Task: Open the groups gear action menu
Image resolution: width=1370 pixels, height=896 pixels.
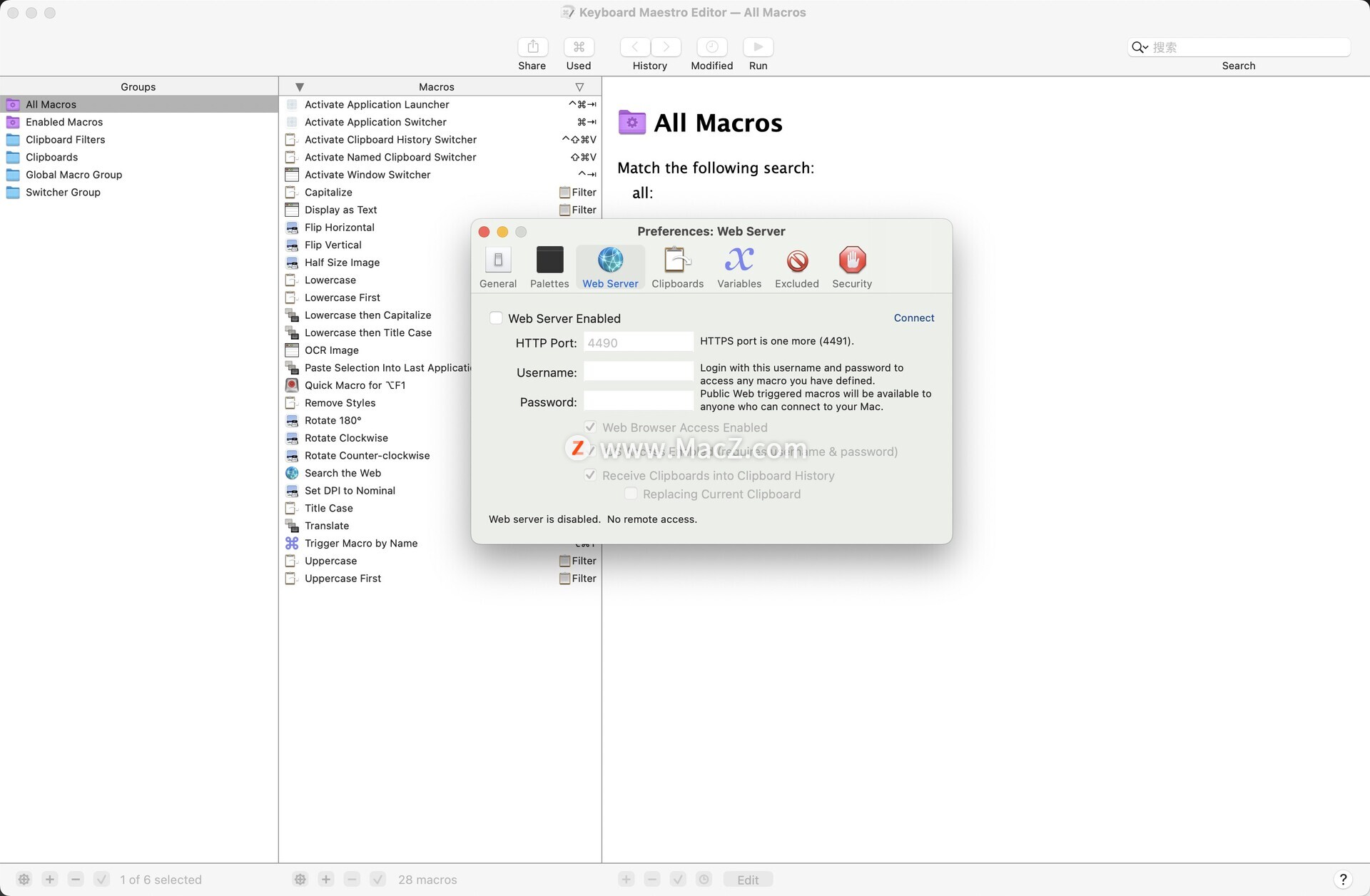Action: (24, 880)
